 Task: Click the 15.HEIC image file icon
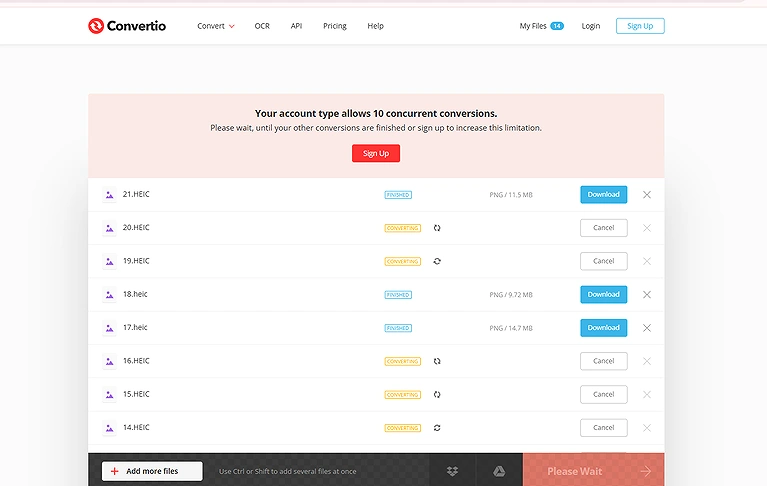pos(110,394)
